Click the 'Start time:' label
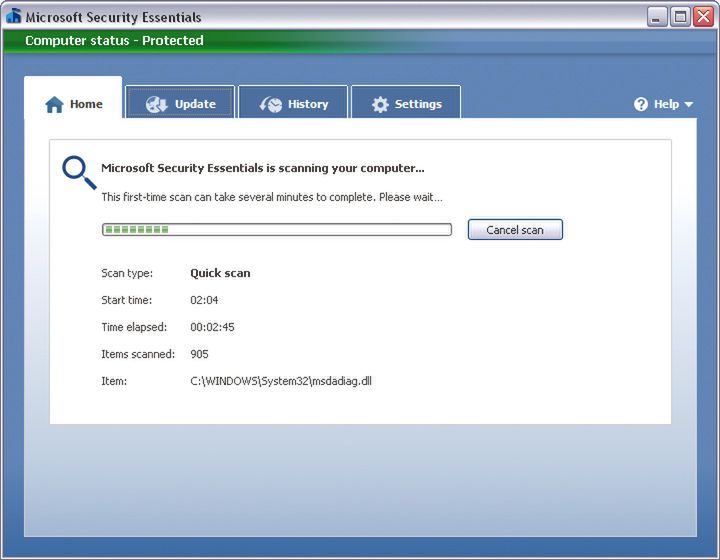720x560 pixels. 127,300
